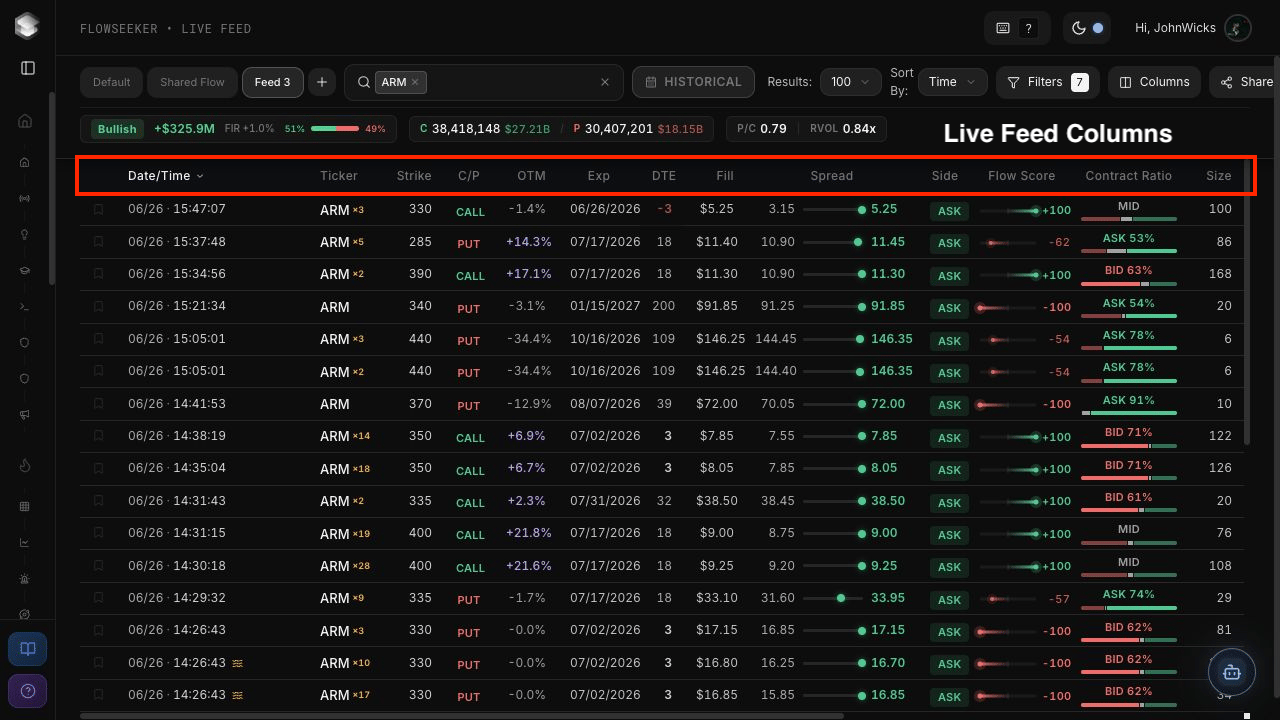Open the keyboard shortcuts help button

tap(1016, 28)
